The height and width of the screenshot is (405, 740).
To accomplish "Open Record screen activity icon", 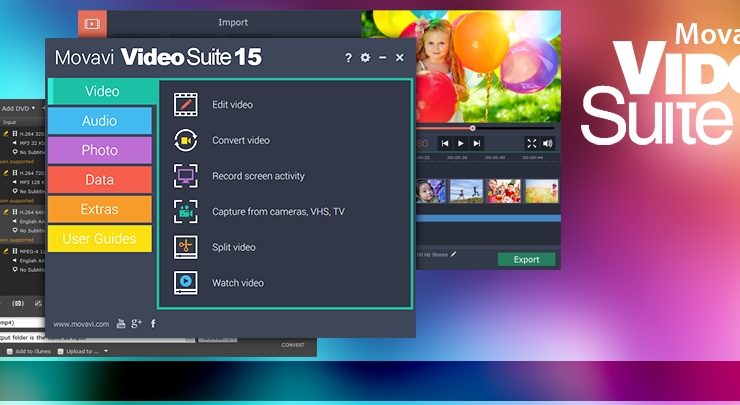I will click(x=185, y=176).
